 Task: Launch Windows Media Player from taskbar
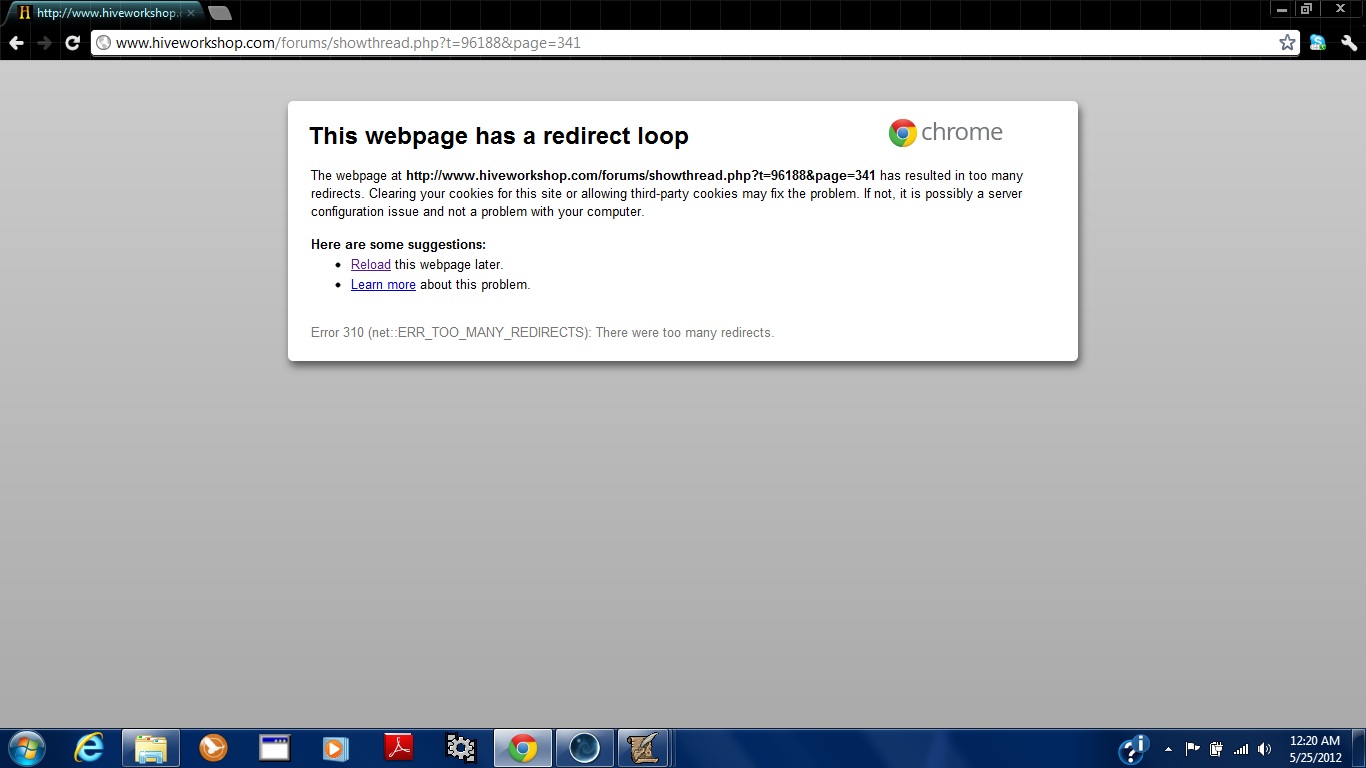coord(336,748)
